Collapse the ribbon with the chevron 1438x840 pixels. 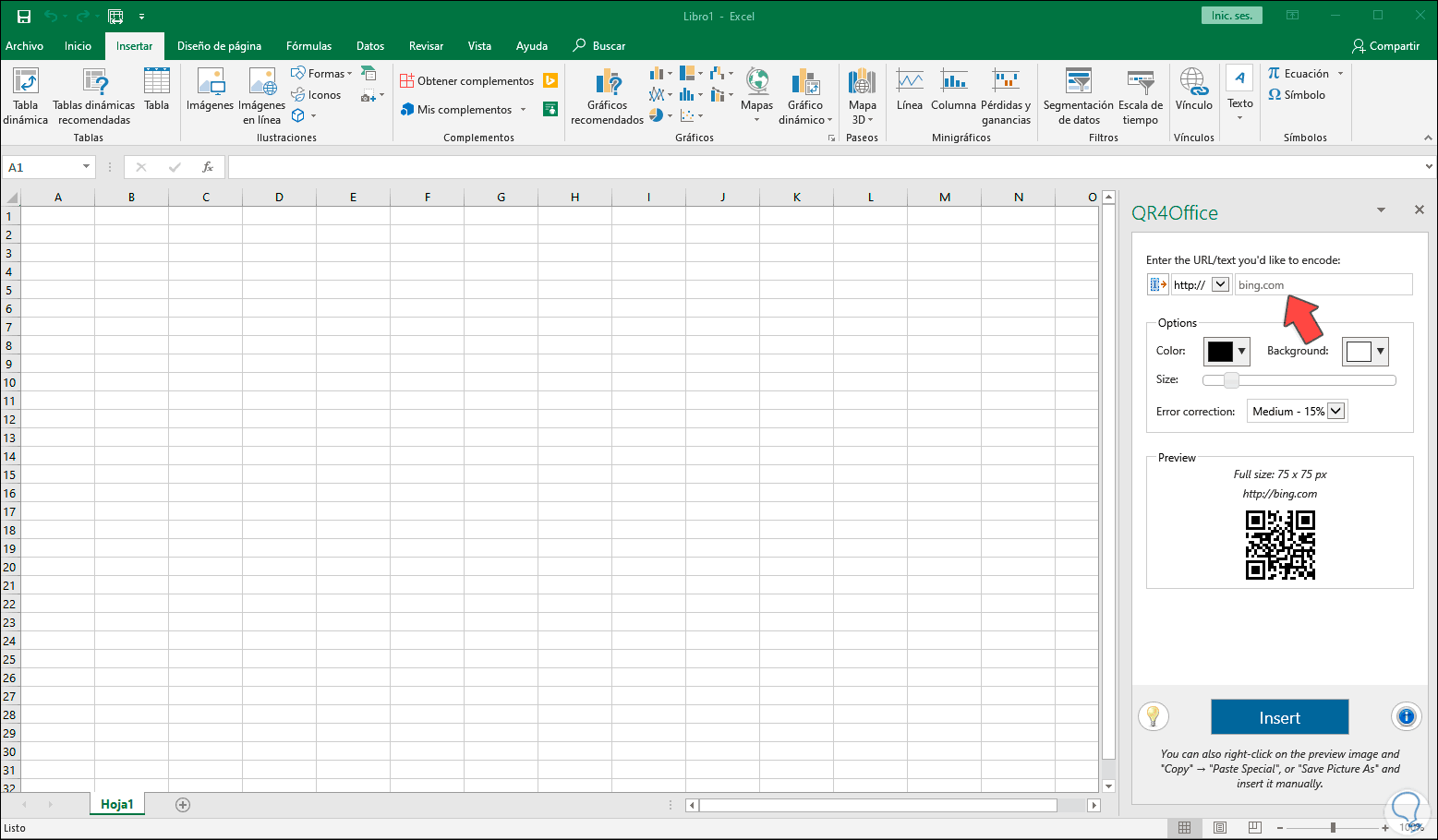point(1428,138)
